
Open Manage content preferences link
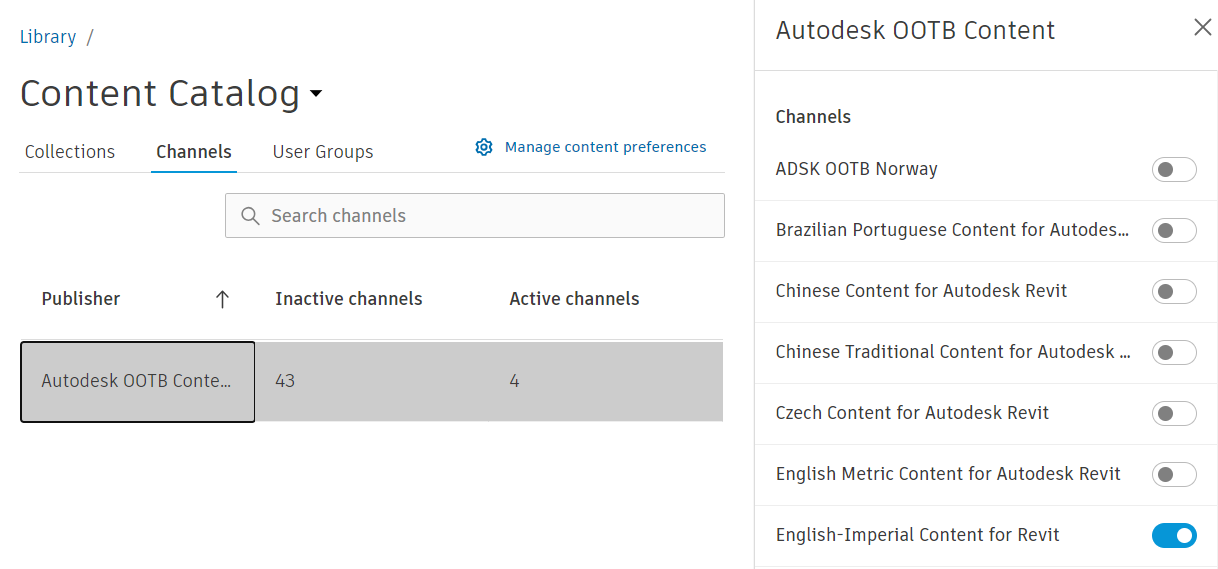(x=605, y=147)
